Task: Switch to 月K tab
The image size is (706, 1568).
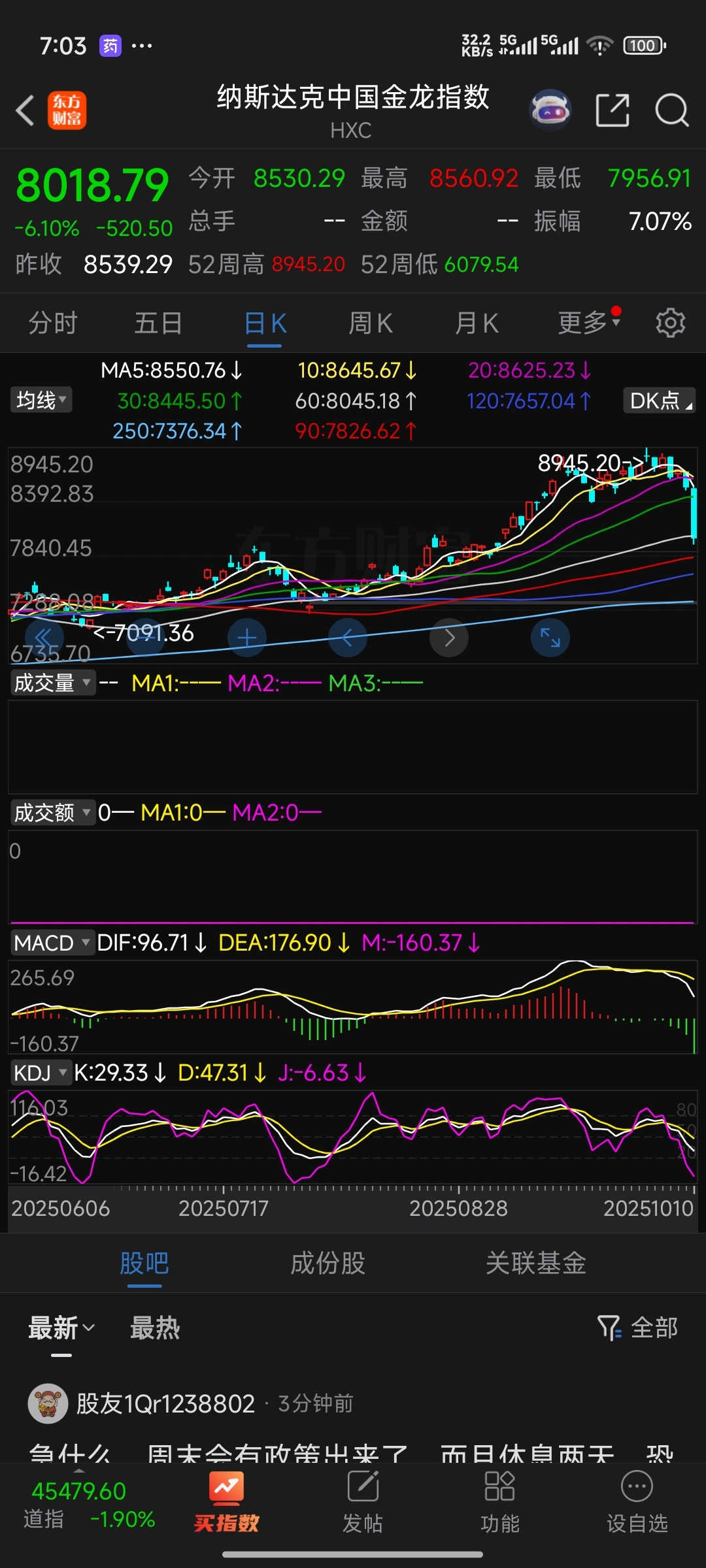Action: tap(477, 323)
